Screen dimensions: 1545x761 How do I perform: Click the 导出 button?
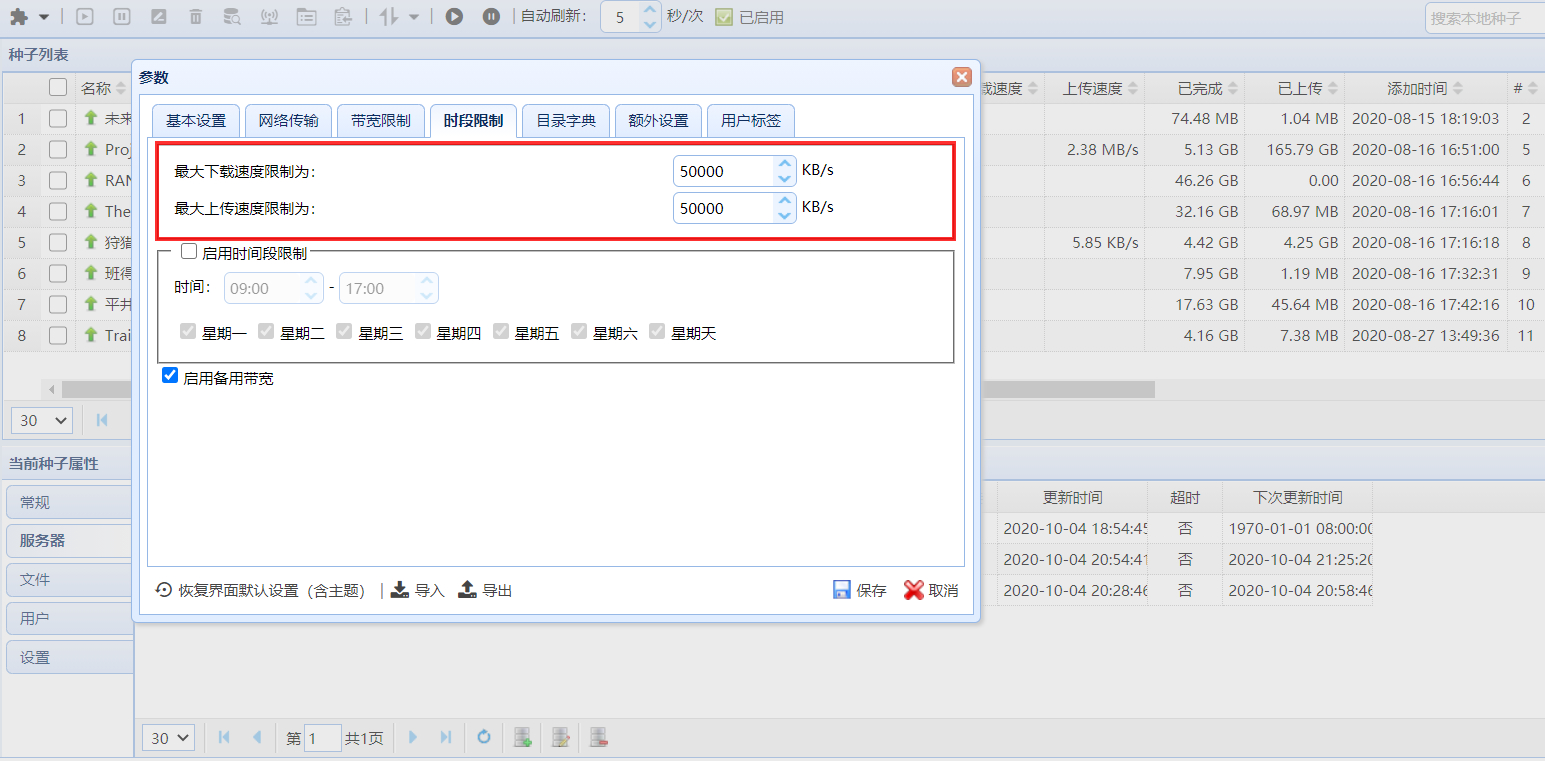(485, 590)
